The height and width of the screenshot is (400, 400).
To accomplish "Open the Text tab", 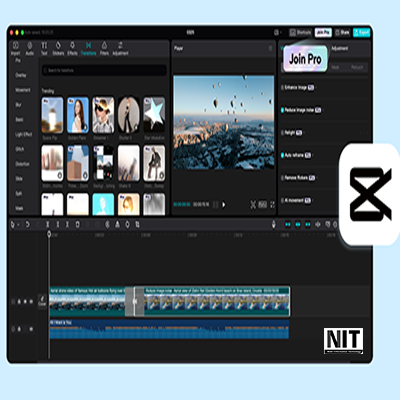I will (44, 49).
